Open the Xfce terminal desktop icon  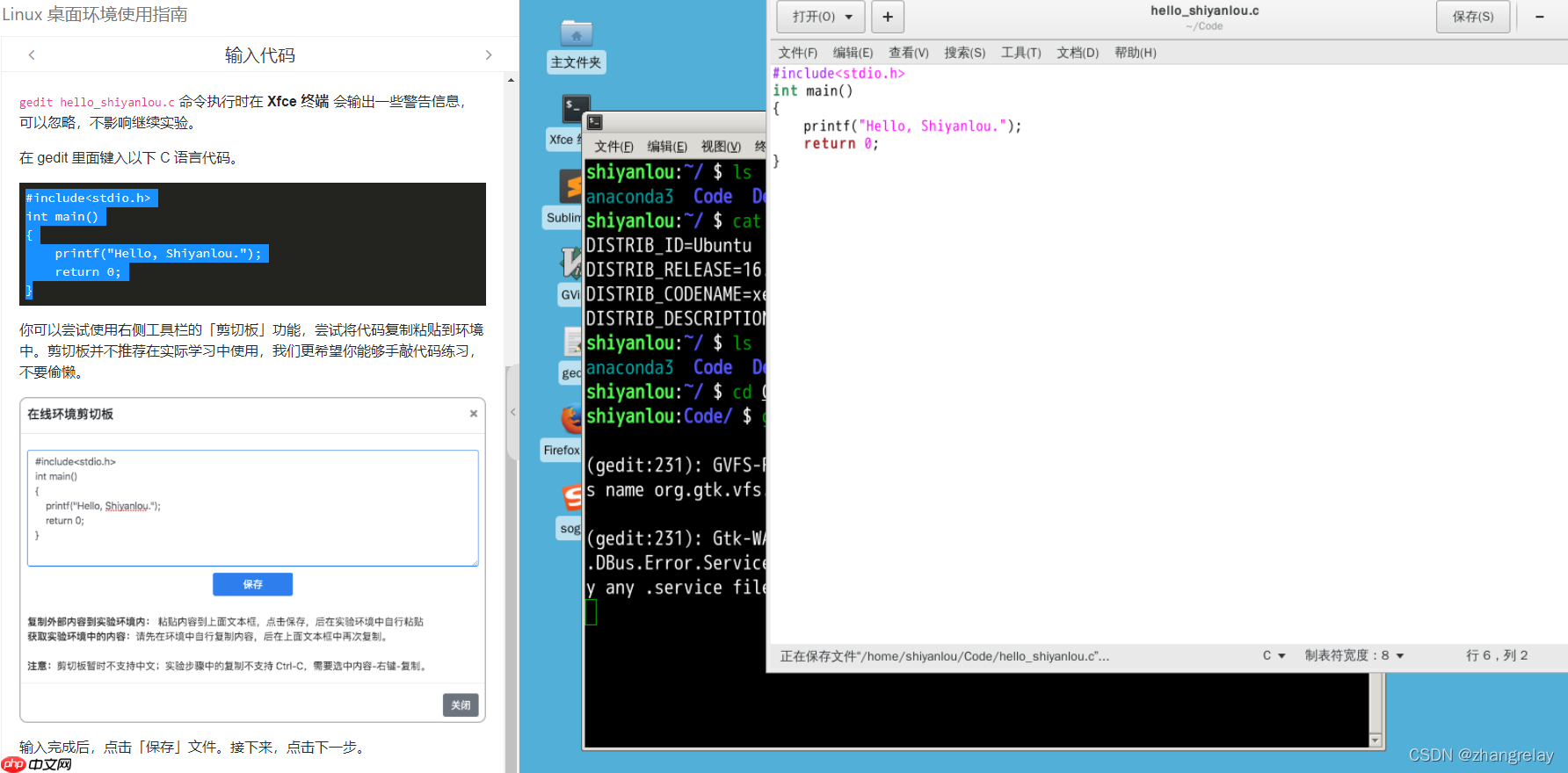point(575,110)
